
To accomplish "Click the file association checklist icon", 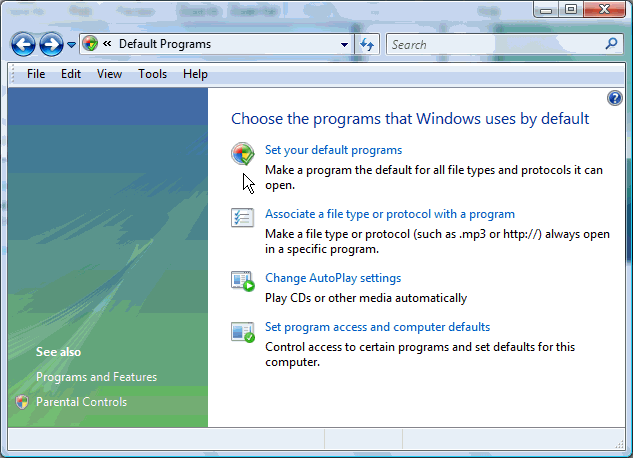I will click(242, 217).
